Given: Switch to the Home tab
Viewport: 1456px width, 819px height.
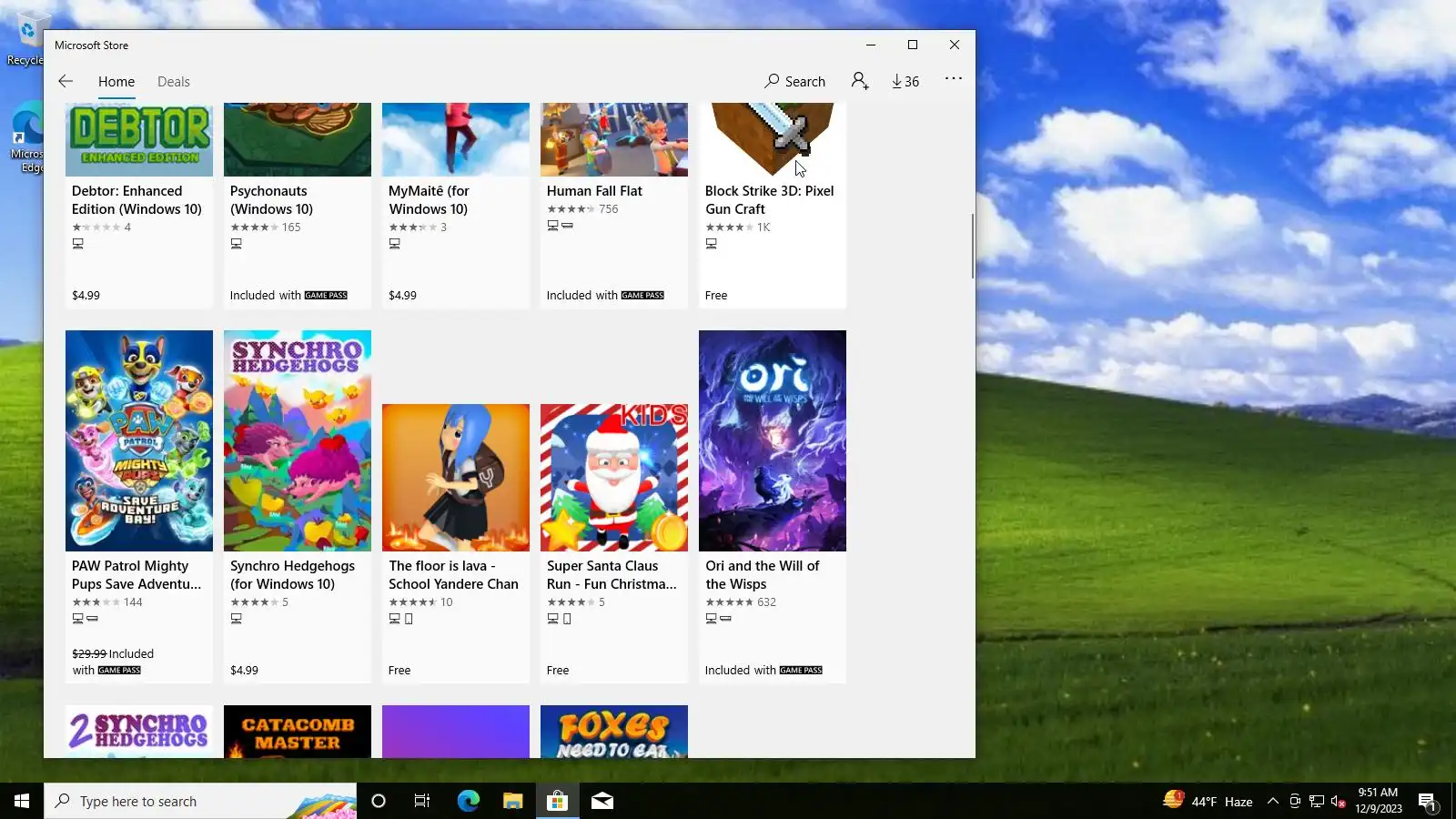Looking at the screenshot, I should tap(116, 82).
